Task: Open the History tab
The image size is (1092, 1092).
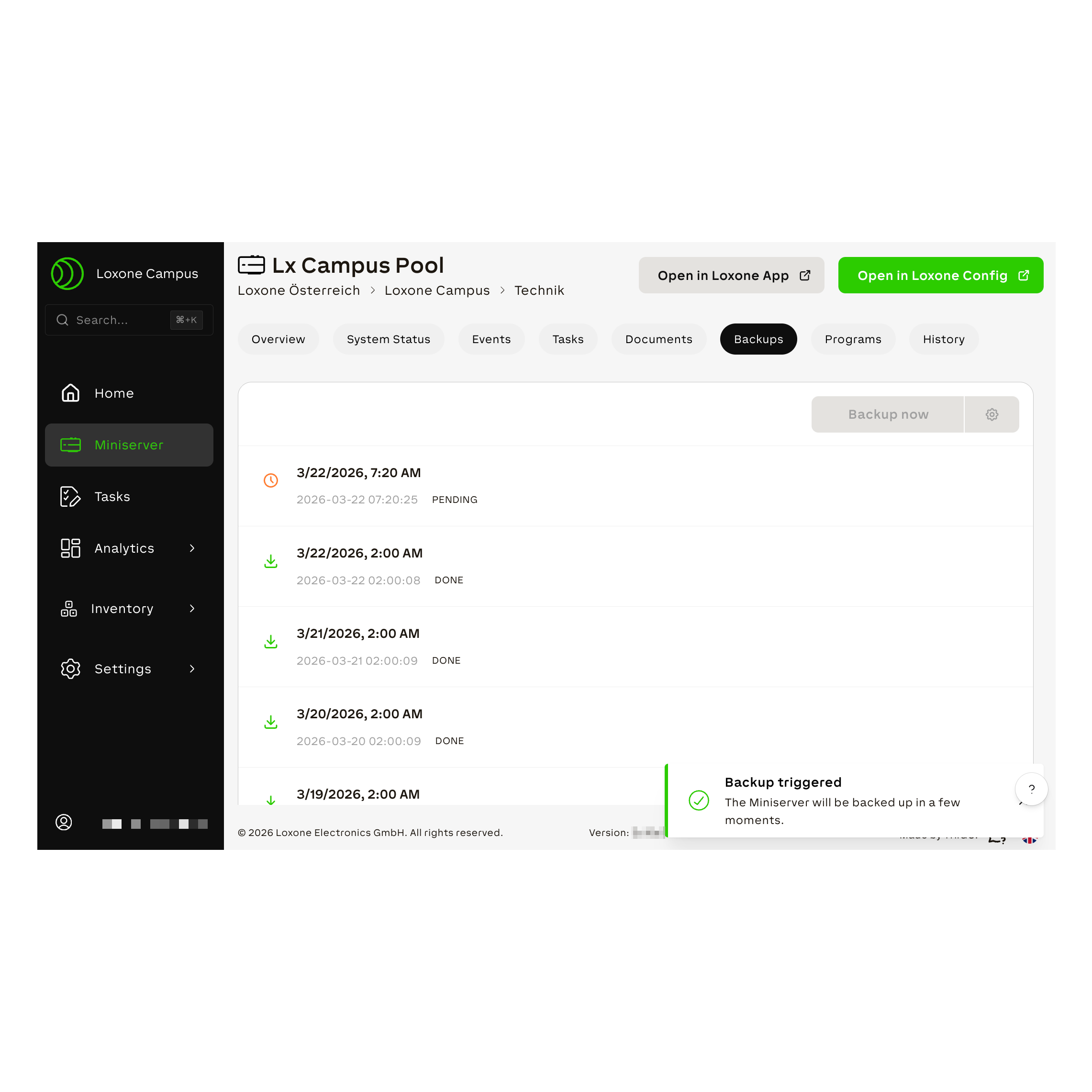Action: click(x=943, y=339)
